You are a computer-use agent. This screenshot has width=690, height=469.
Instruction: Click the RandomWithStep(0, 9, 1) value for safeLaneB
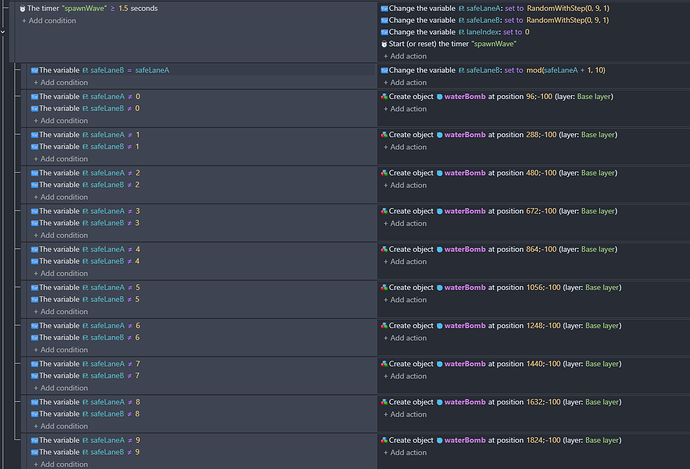pyautogui.click(x=567, y=20)
